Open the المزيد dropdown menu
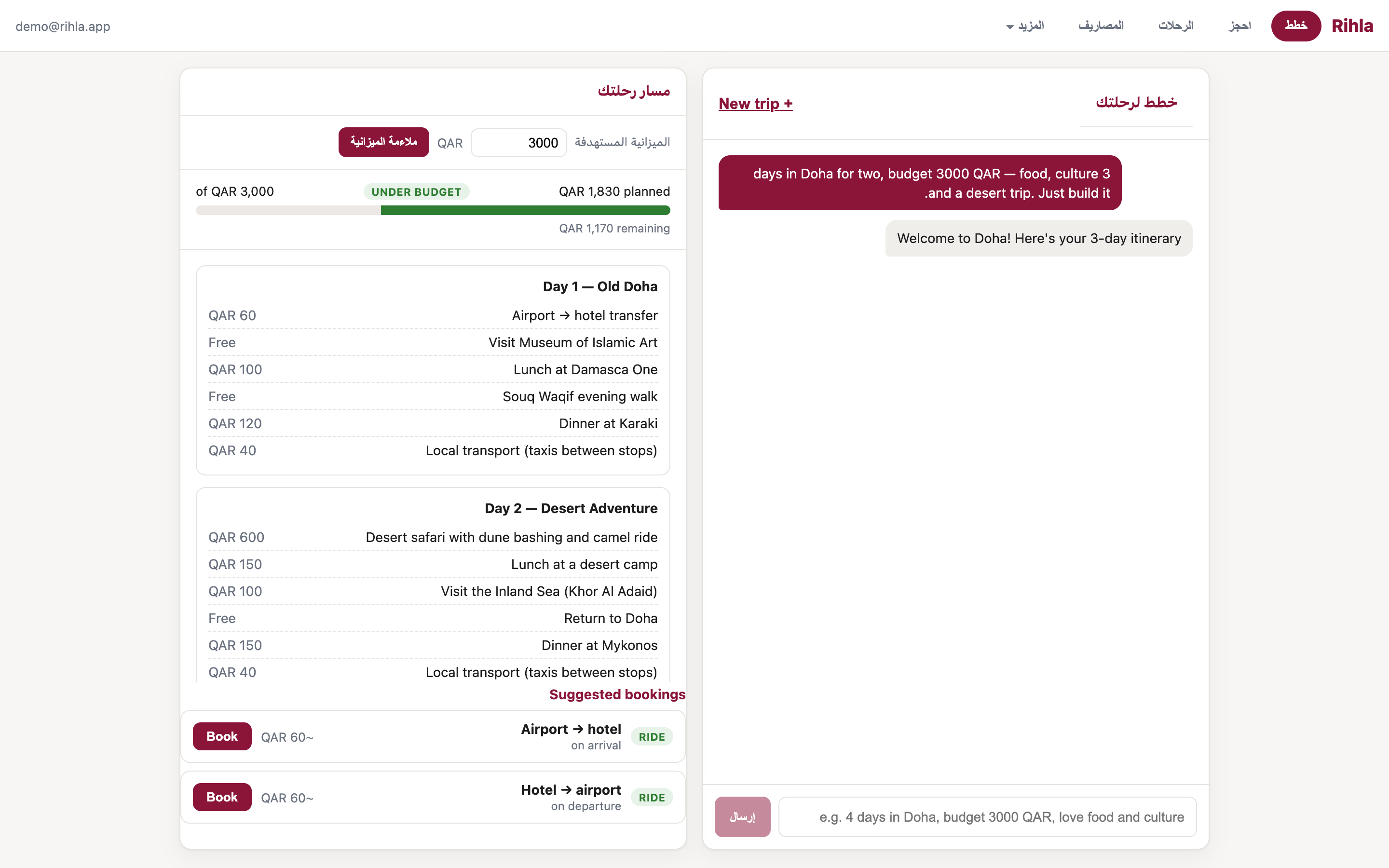1389x868 pixels. tap(1025, 26)
